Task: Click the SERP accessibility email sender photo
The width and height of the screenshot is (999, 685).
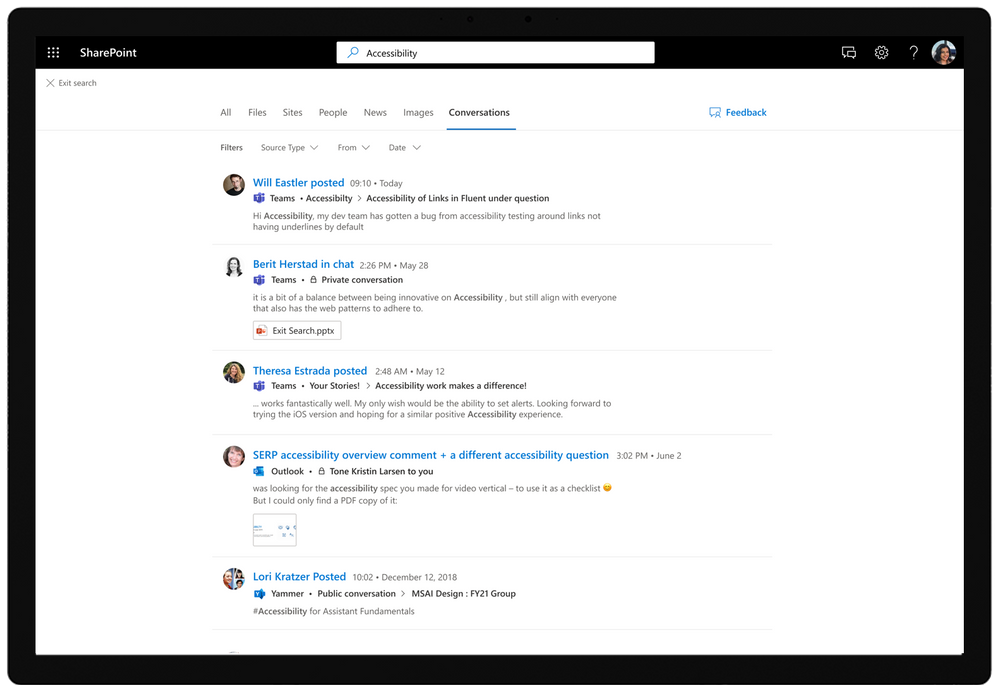Action: [234, 457]
